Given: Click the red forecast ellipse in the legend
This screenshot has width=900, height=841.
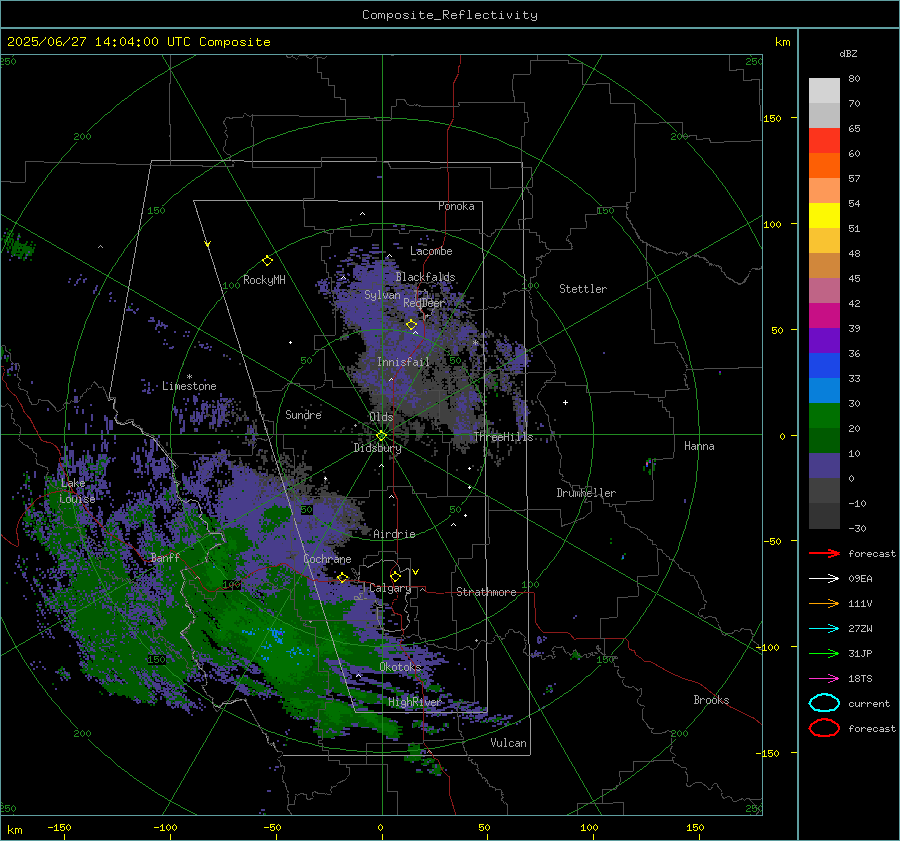Looking at the screenshot, I should (824, 728).
